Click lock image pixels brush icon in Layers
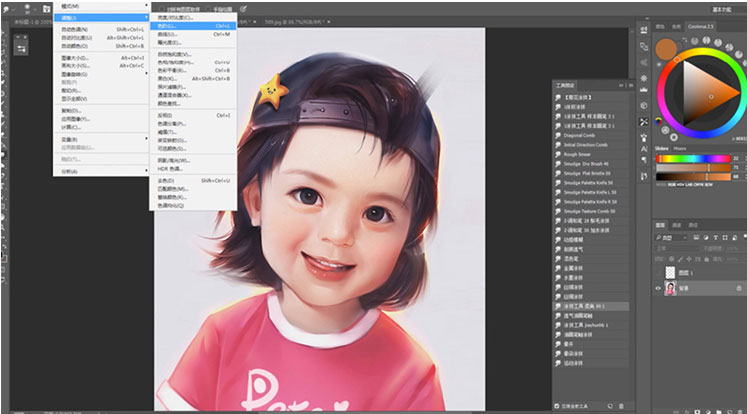Screen dimensions: 747x414 pyautogui.click(x=680, y=259)
